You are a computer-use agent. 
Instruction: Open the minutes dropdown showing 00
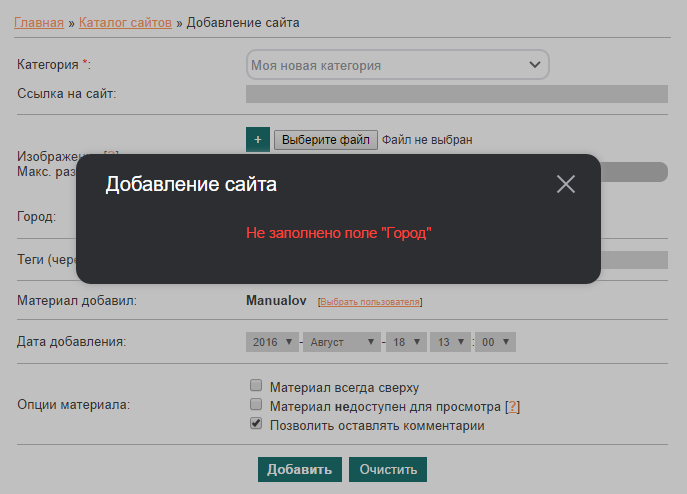[x=496, y=342]
